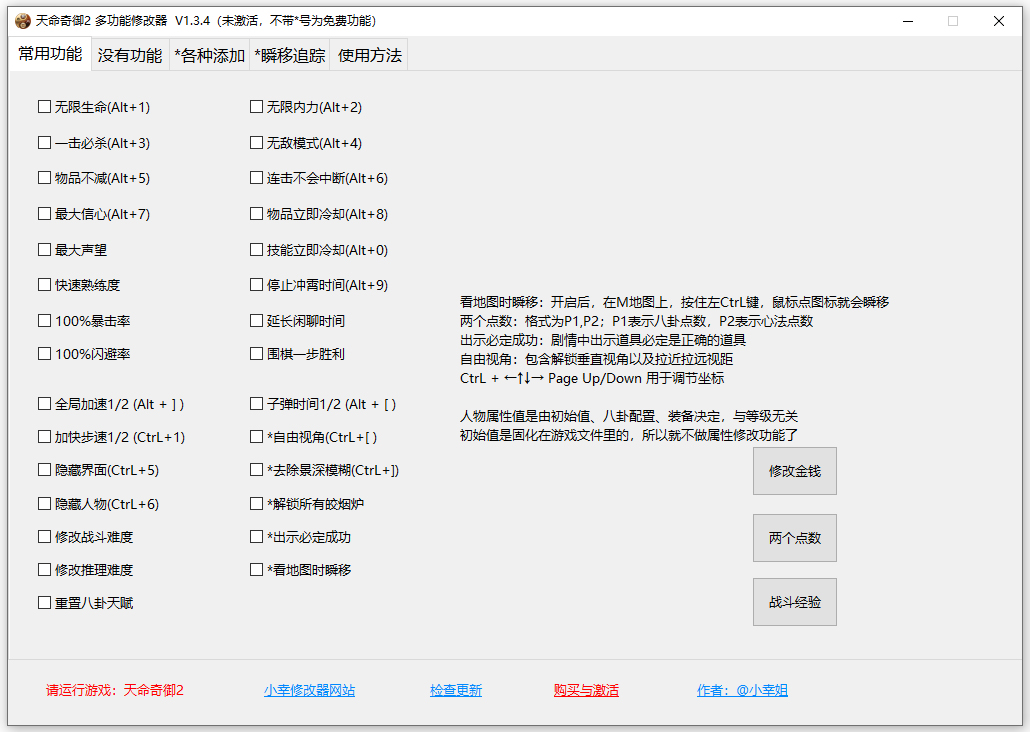Minimize the trainer window

click(908, 21)
